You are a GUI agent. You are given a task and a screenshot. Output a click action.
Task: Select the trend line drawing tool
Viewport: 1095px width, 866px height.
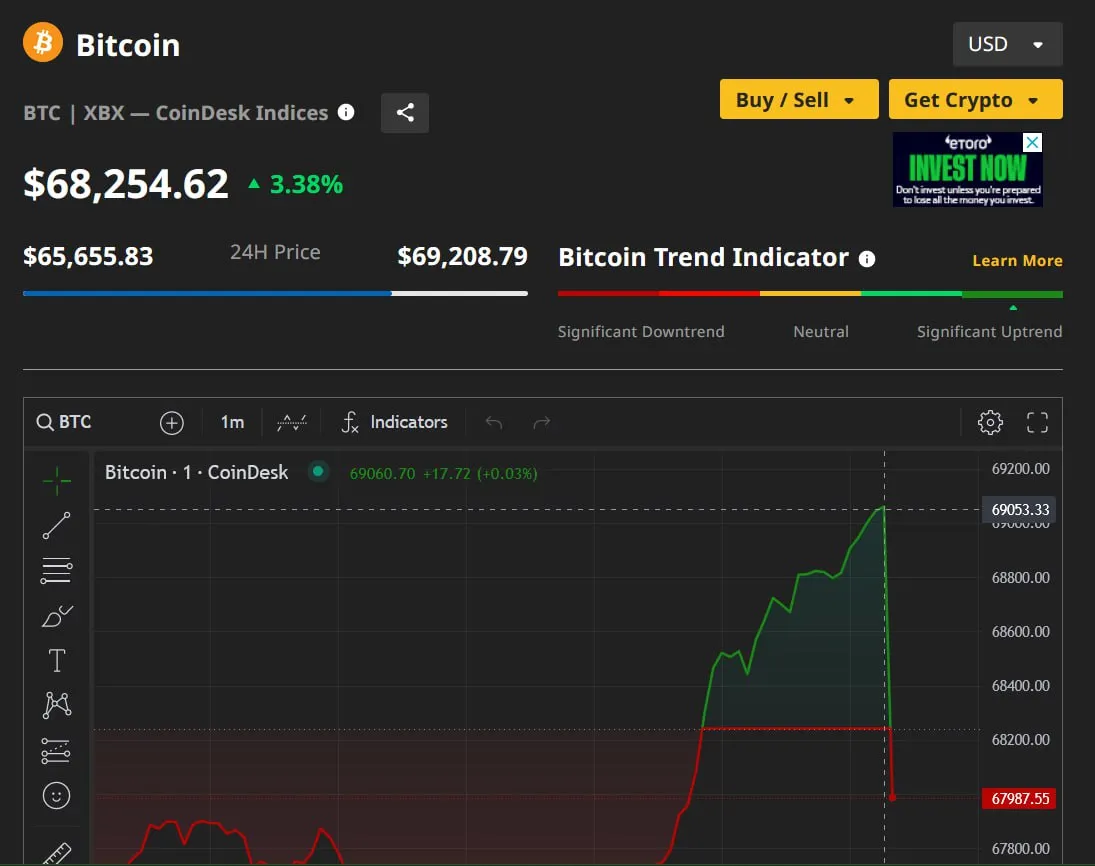(57, 525)
